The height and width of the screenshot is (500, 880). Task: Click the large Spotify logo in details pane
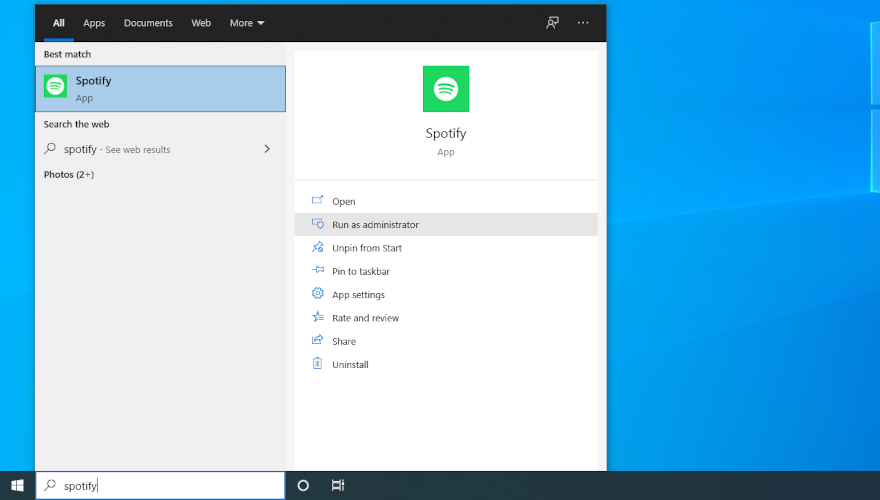[446, 89]
